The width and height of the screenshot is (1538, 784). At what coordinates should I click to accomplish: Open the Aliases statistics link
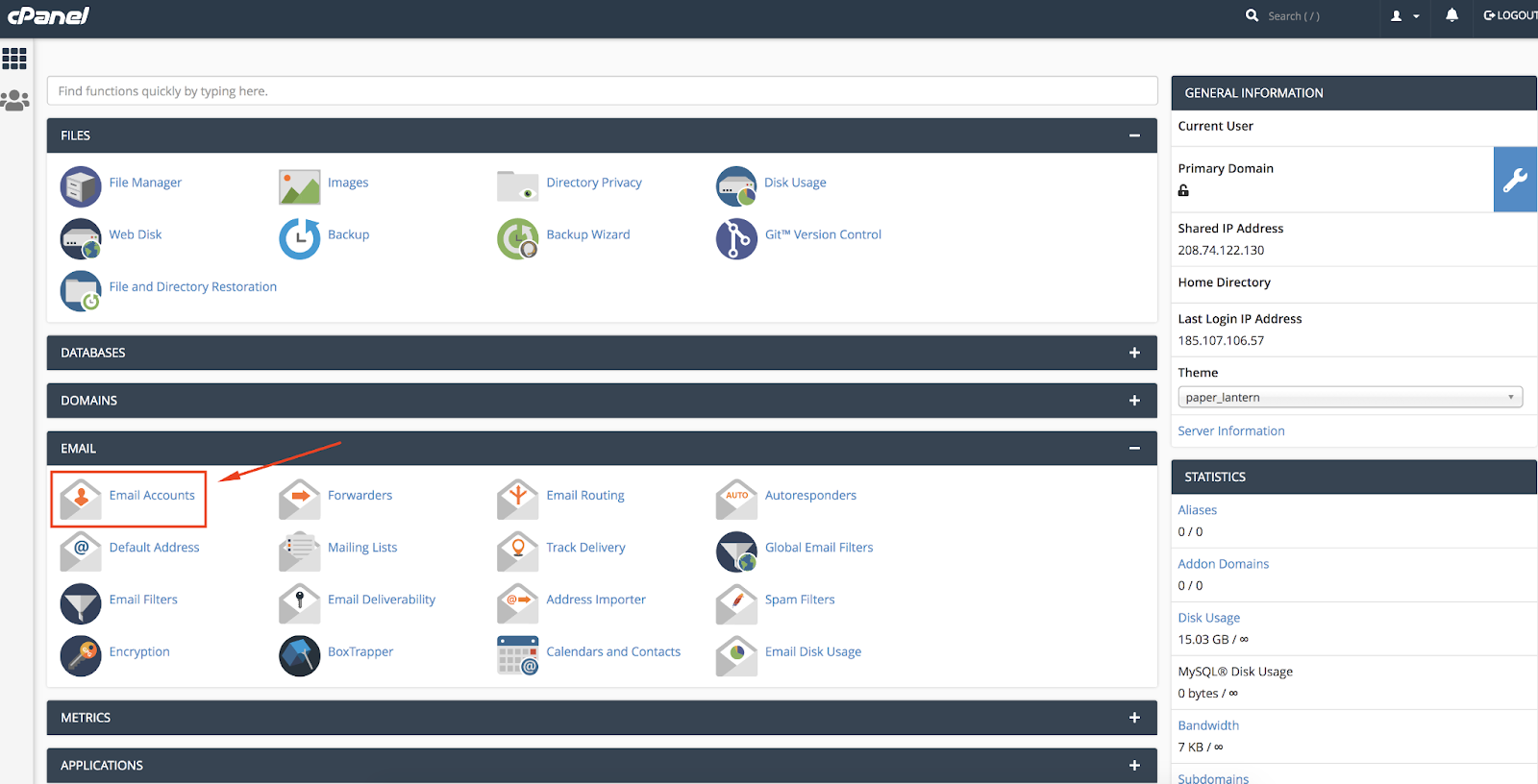[1198, 510]
